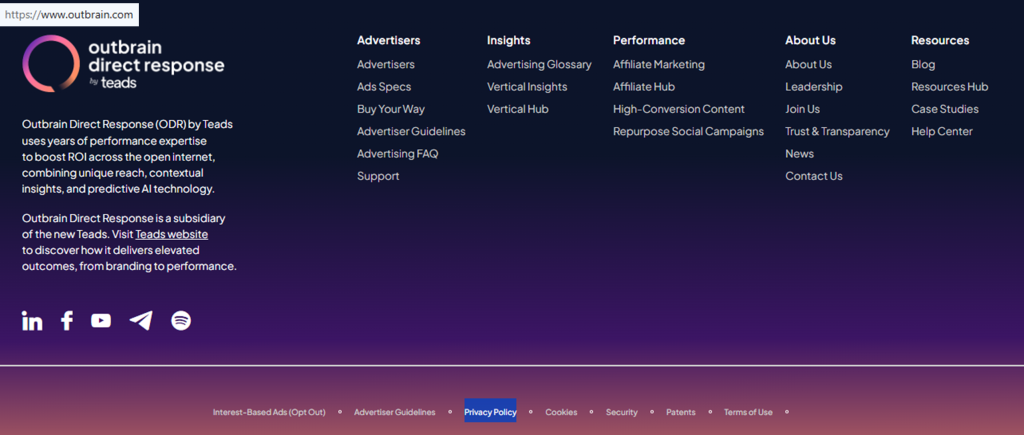This screenshot has height=435, width=1024.
Task: Go to Buy Your Way
Action: pyautogui.click(x=391, y=109)
